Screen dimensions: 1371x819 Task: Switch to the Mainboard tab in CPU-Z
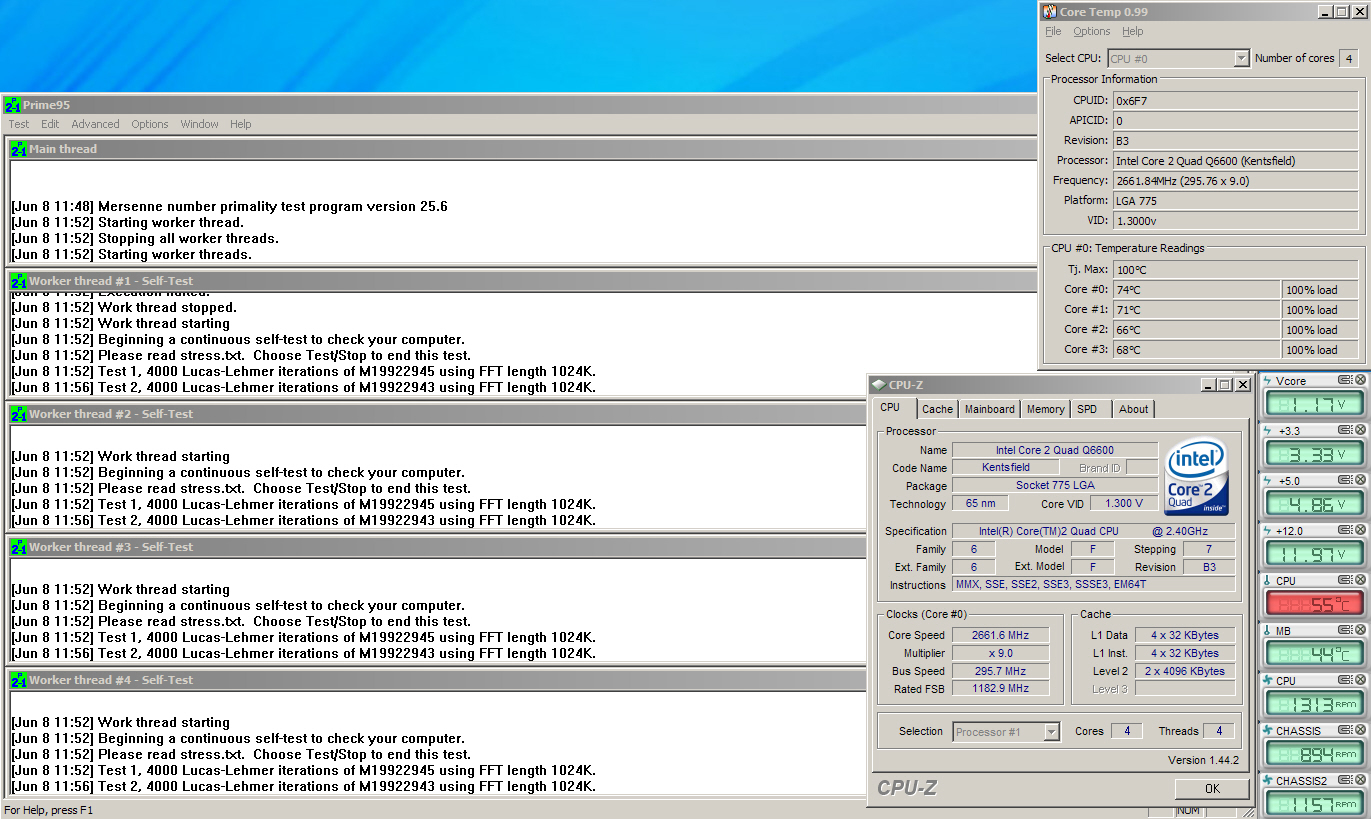click(x=989, y=409)
